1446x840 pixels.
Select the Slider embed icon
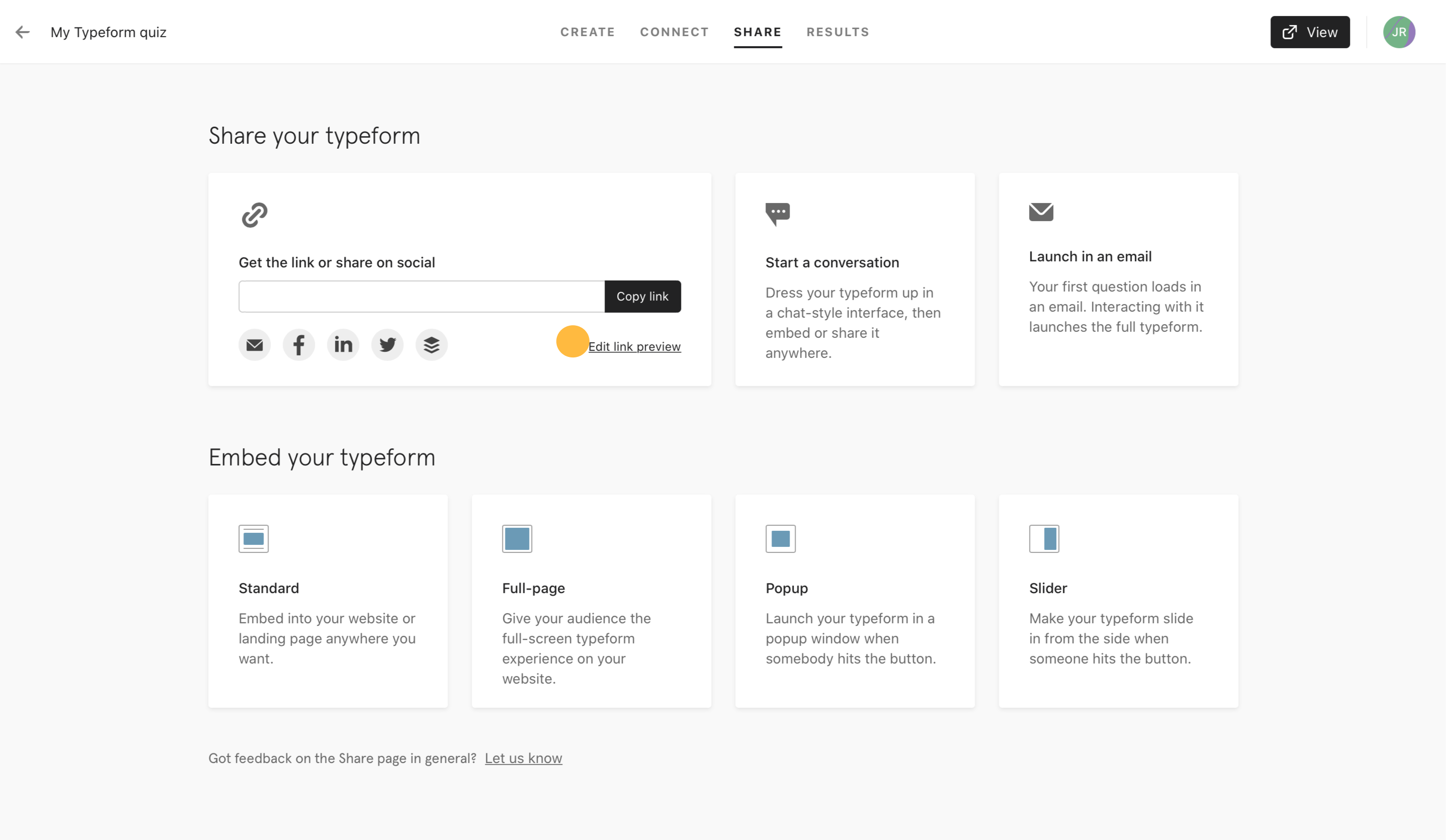(x=1044, y=538)
